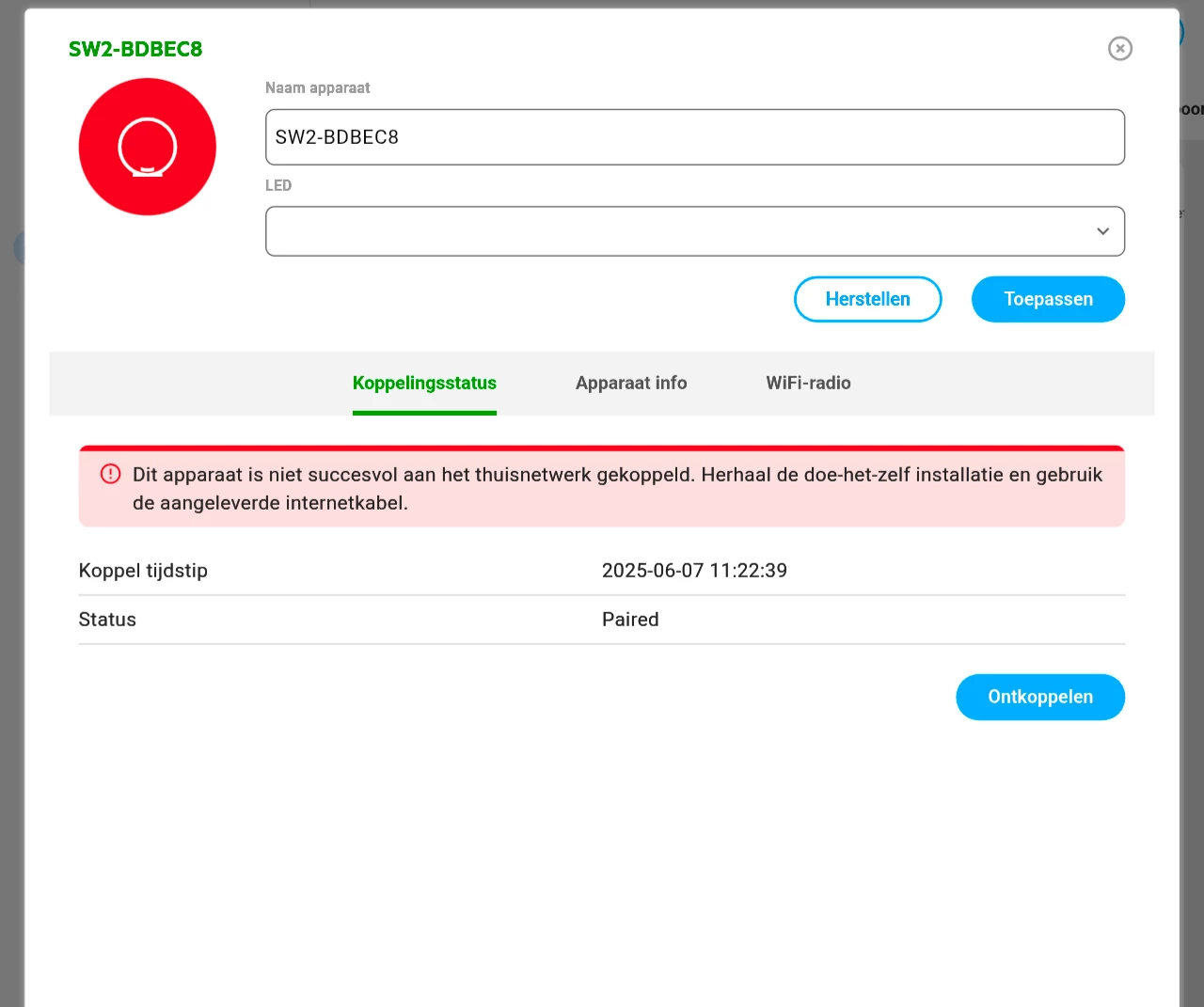Click the SW2-BDBEC8 green title text
This screenshot has width=1204, height=1007.
click(135, 49)
